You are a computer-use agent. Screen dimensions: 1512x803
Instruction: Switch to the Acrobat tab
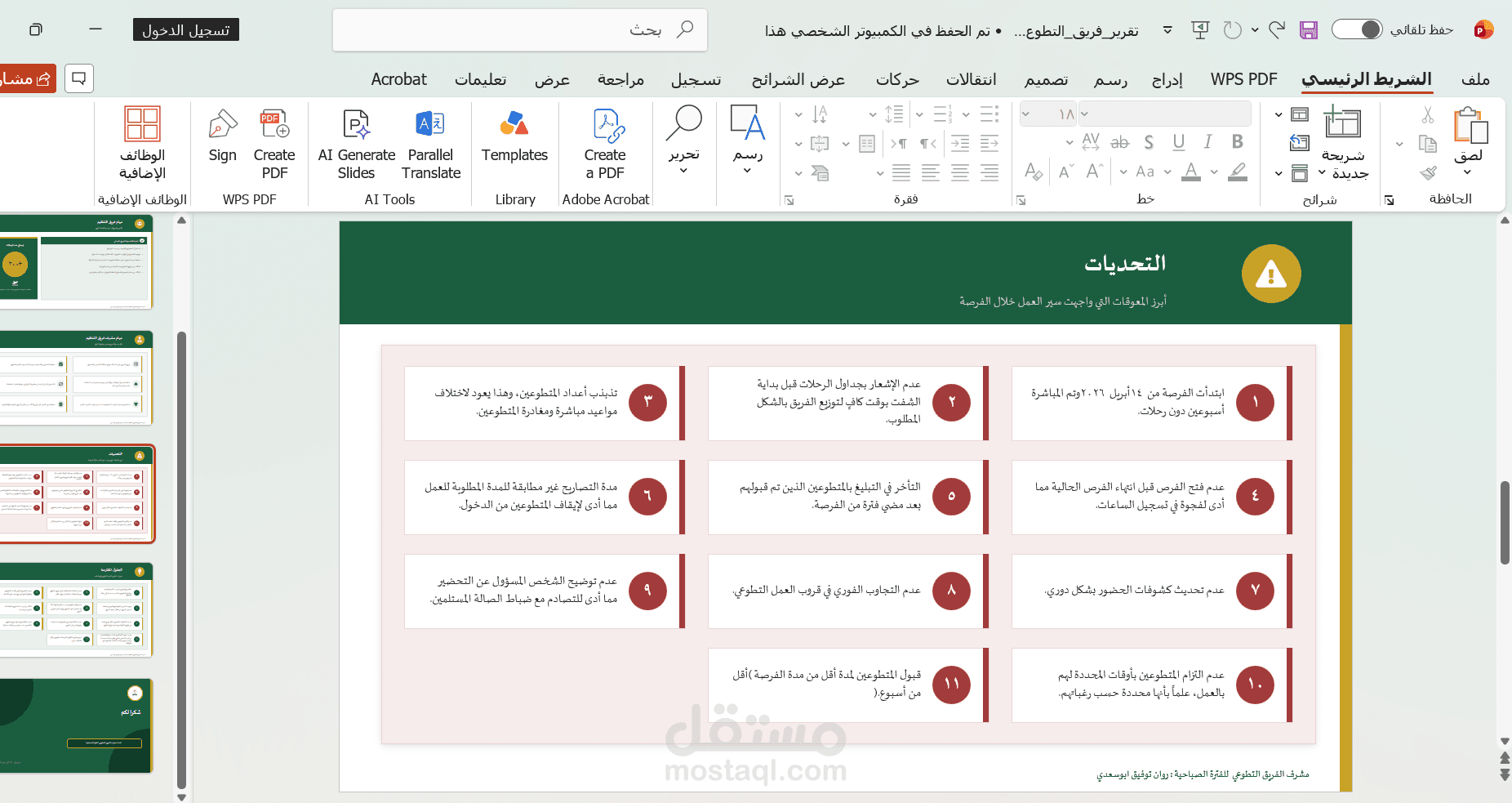(398, 78)
